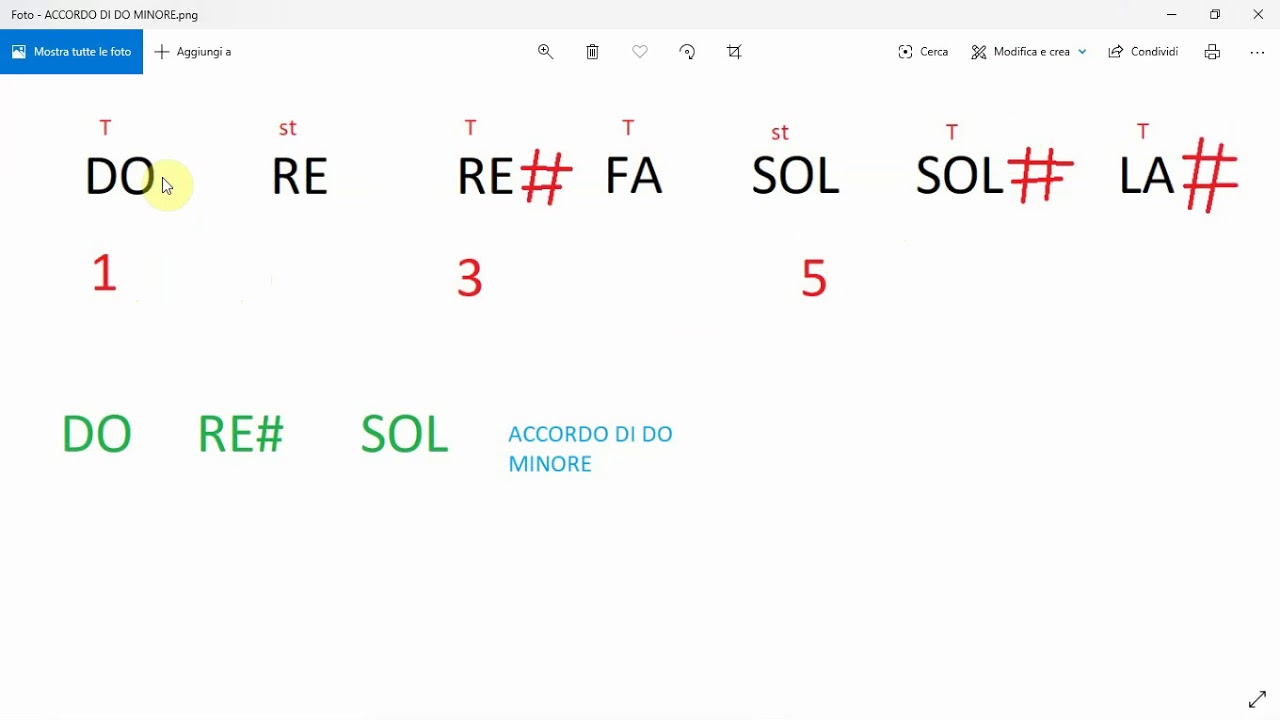This screenshot has height=720, width=1280.
Task: Click the RE# note in the top row
Action: [x=514, y=177]
